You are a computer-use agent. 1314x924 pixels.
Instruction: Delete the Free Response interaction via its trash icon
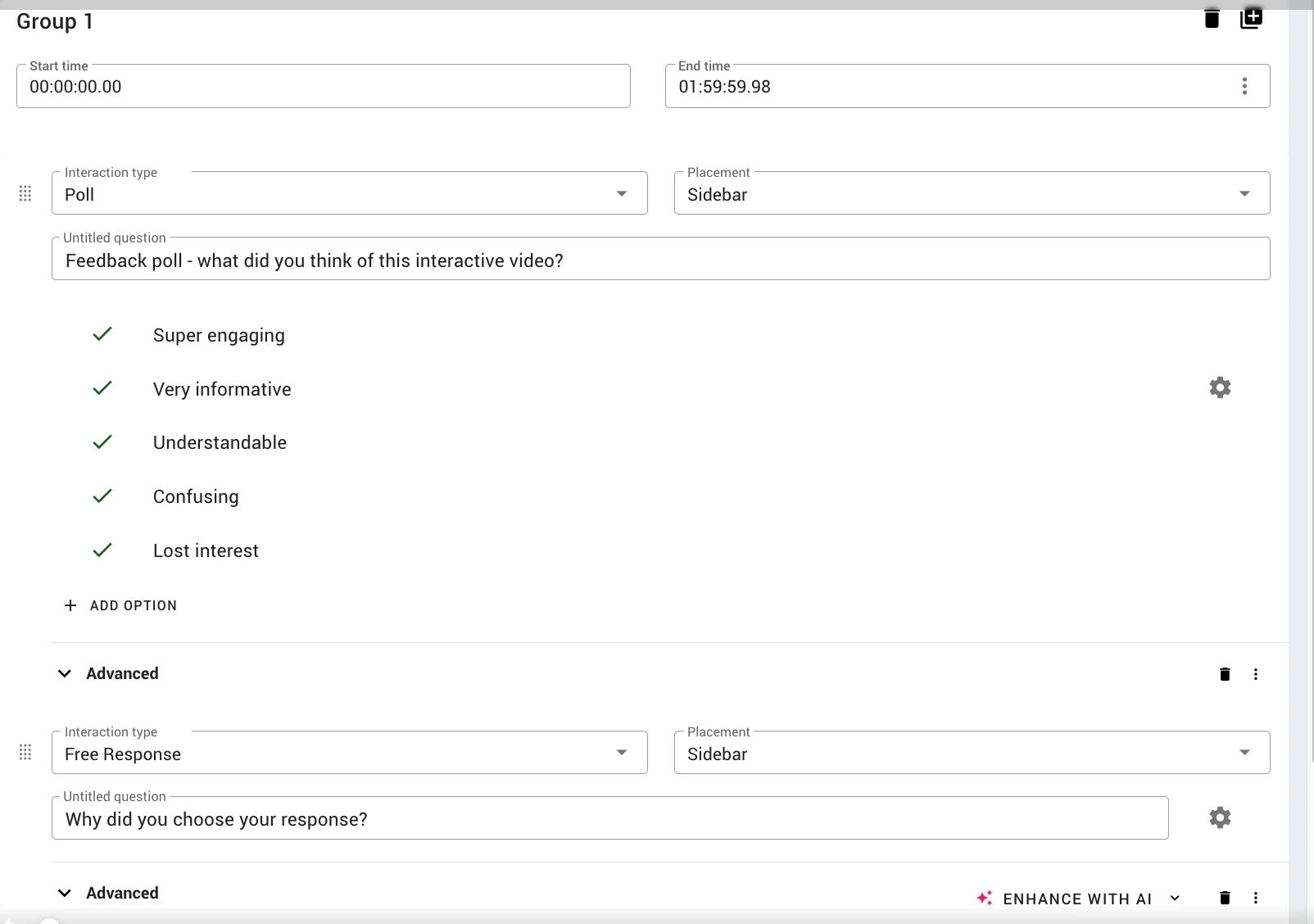pyautogui.click(x=1225, y=898)
